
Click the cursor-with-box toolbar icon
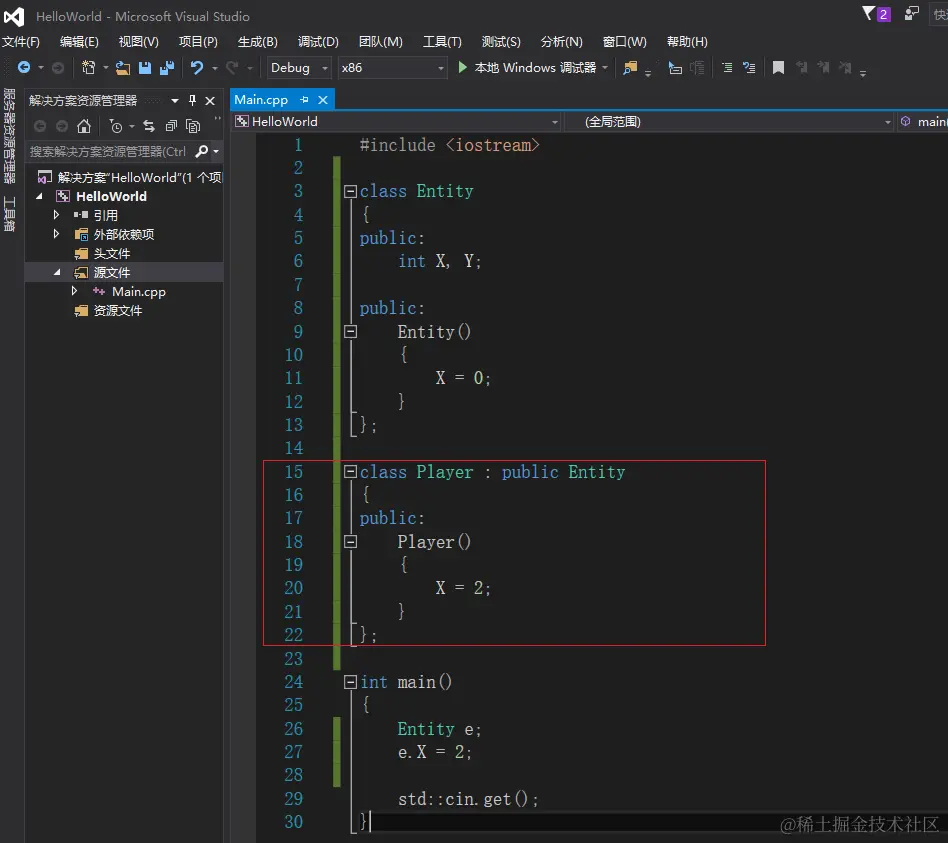pyautogui.click(x=675, y=68)
